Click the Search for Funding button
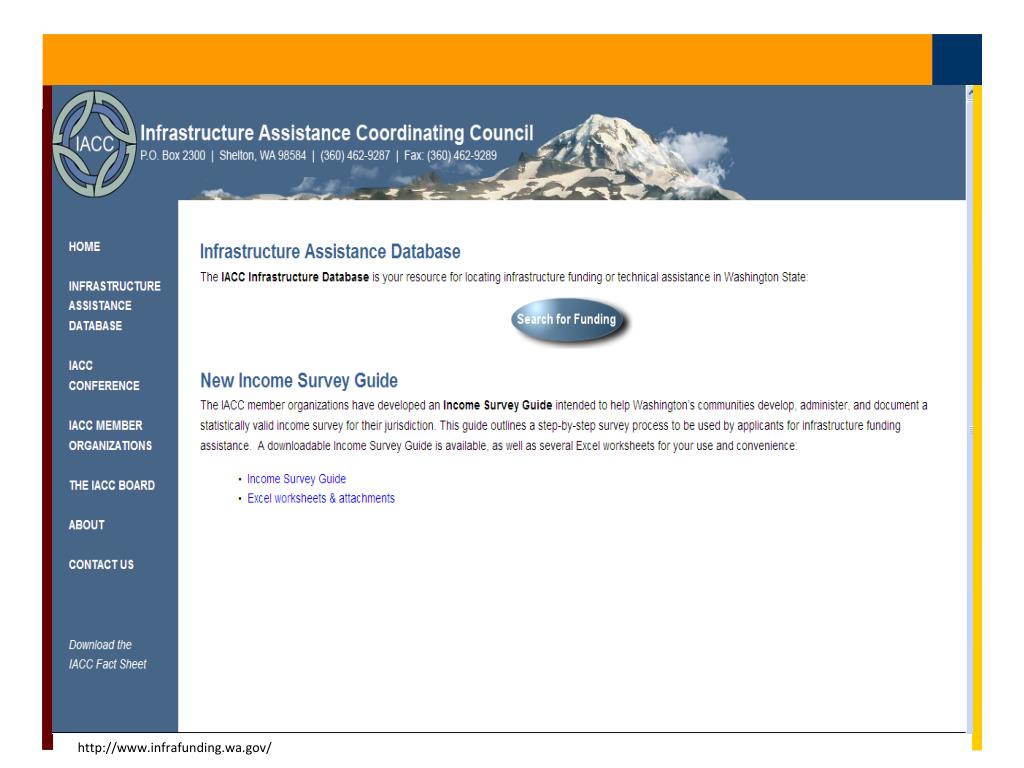The width and height of the screenshot is (1024, 768). [568, 319]
